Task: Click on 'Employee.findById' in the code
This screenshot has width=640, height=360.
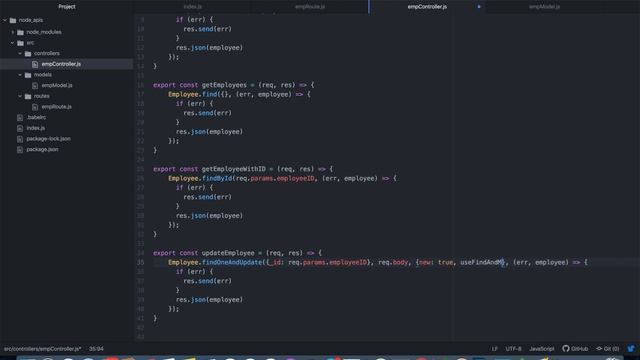Action: [x=200, y=178]
